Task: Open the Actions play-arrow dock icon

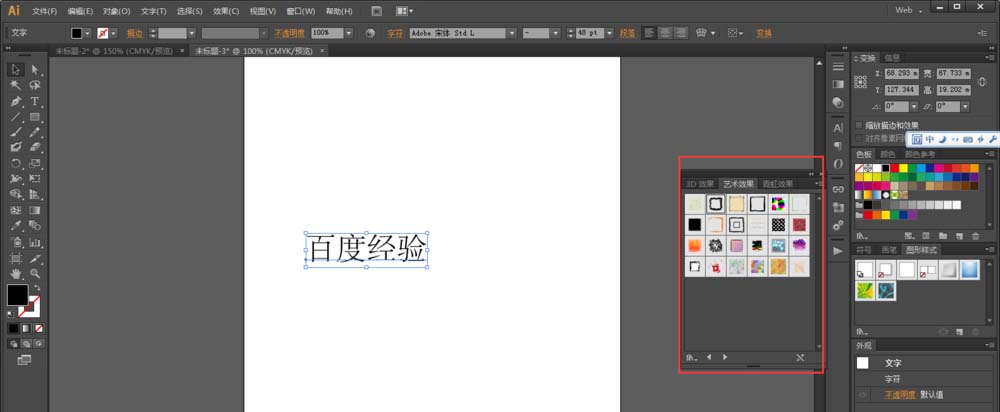Action: point(838,251)
